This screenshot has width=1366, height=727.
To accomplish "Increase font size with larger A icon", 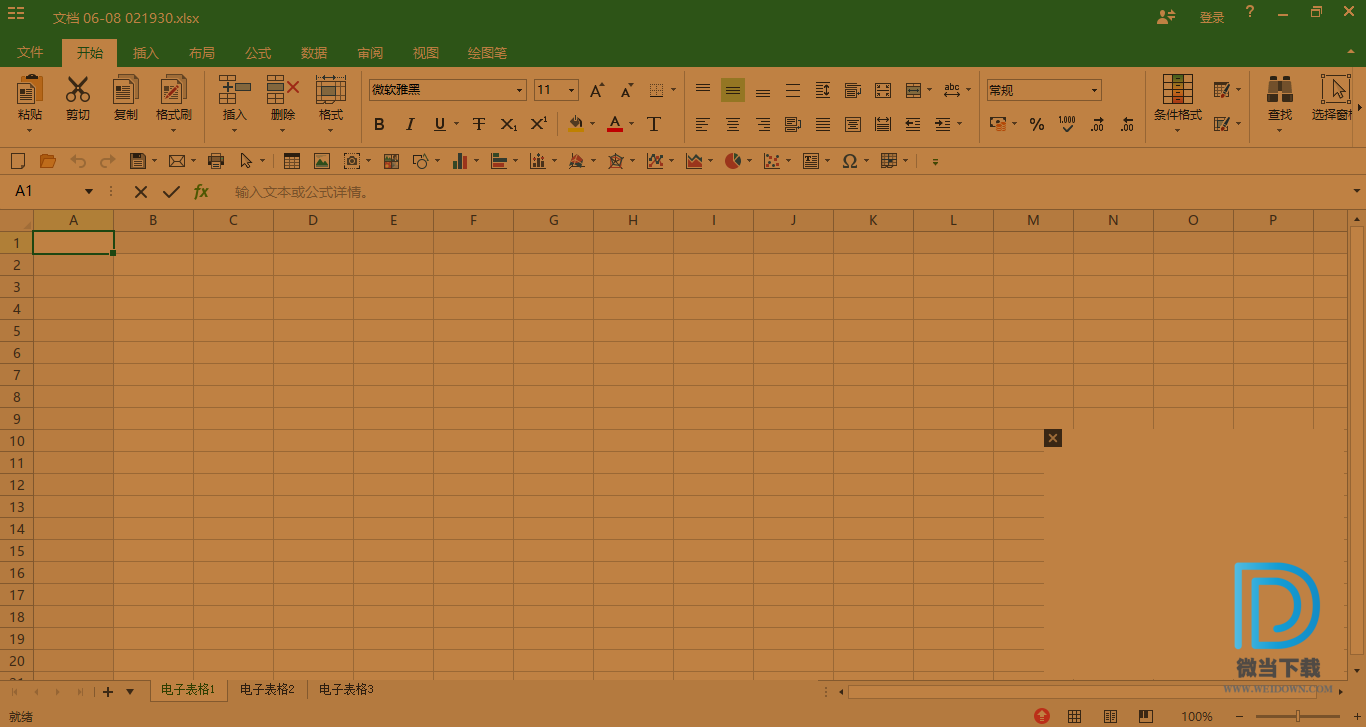I will pyautogui.click(x=597, y=90).
